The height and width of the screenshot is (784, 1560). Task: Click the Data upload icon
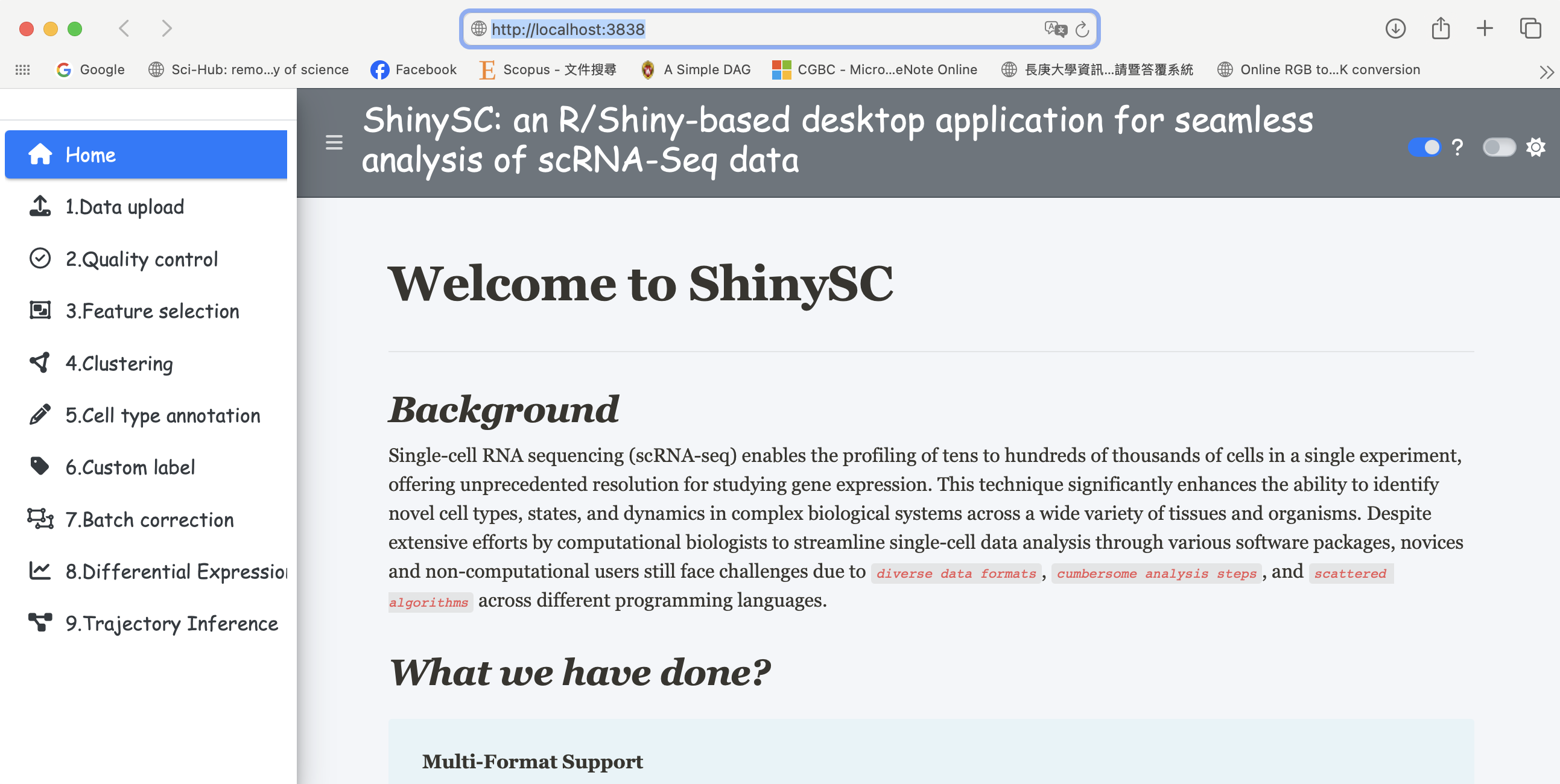(x=40, y=206)
